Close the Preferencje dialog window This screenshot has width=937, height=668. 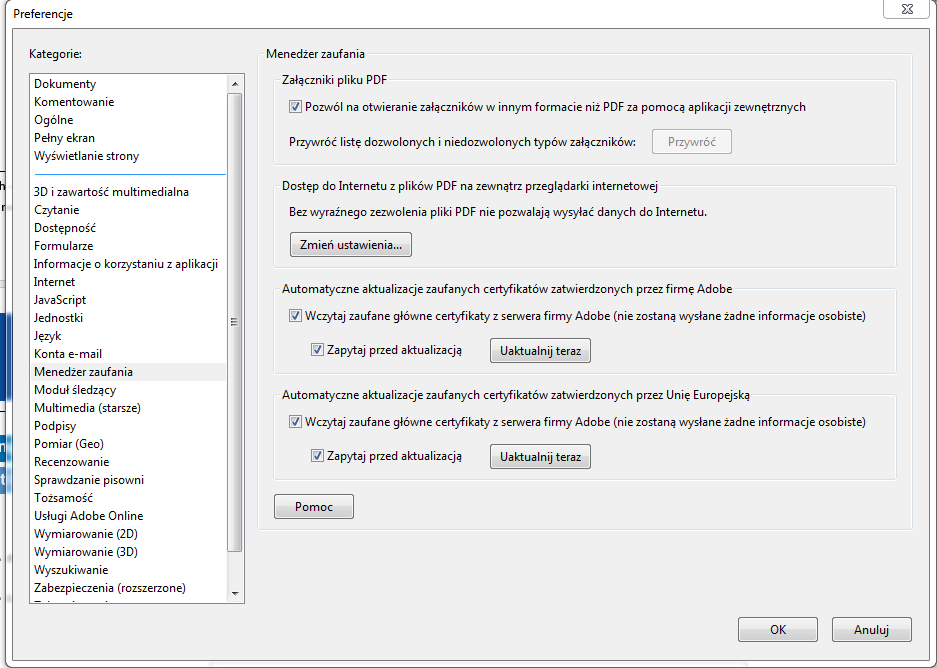pyautogui.click(x=907, y=9)
